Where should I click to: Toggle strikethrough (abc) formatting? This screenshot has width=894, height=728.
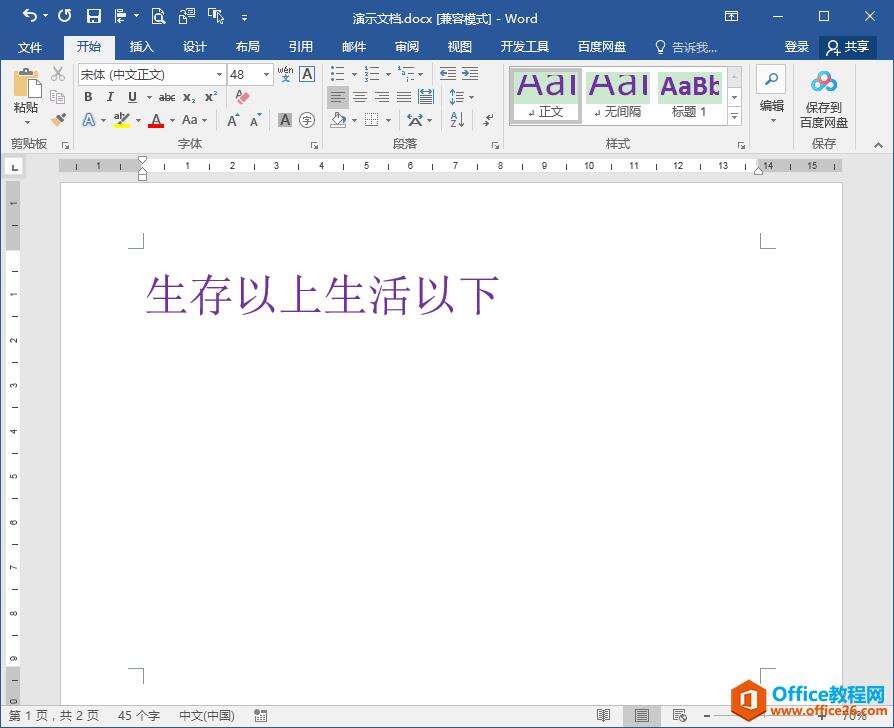167,97
